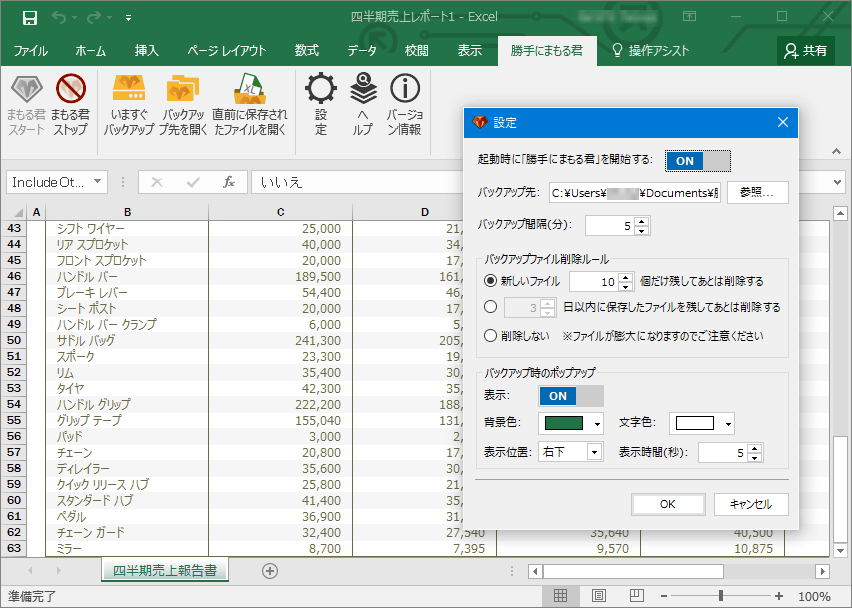Switch to Normal view in the status bar
Viewport: 852px width, 608px height.
[x=560, y=596]
